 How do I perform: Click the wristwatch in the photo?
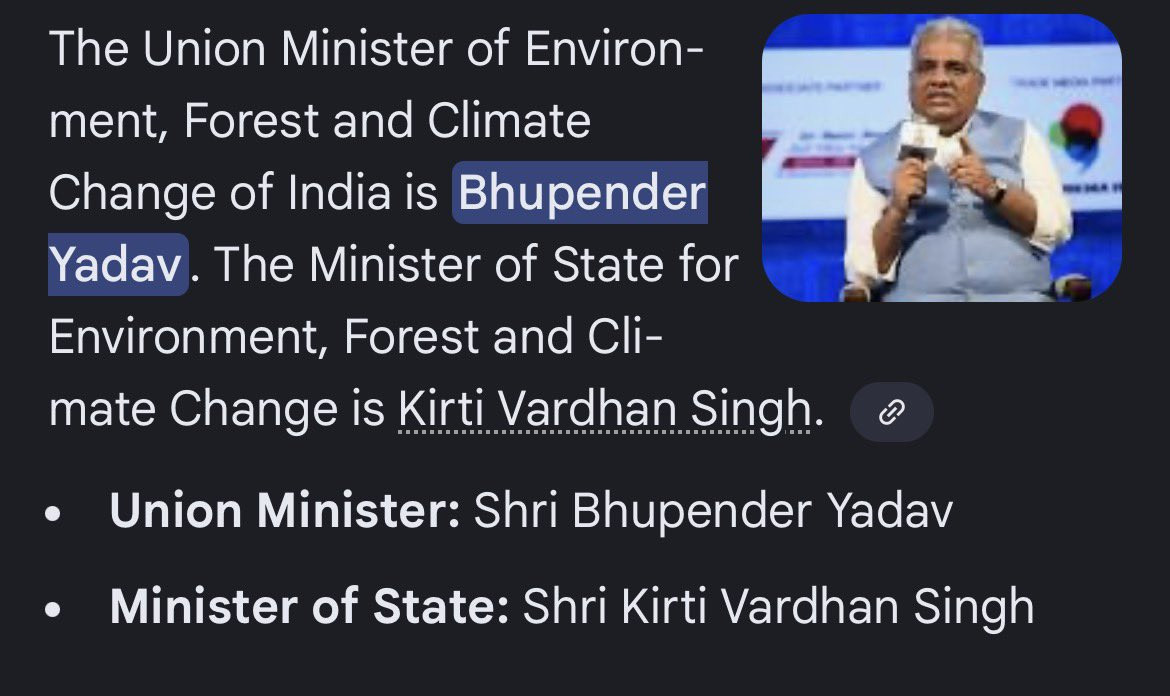click(998, 191)
